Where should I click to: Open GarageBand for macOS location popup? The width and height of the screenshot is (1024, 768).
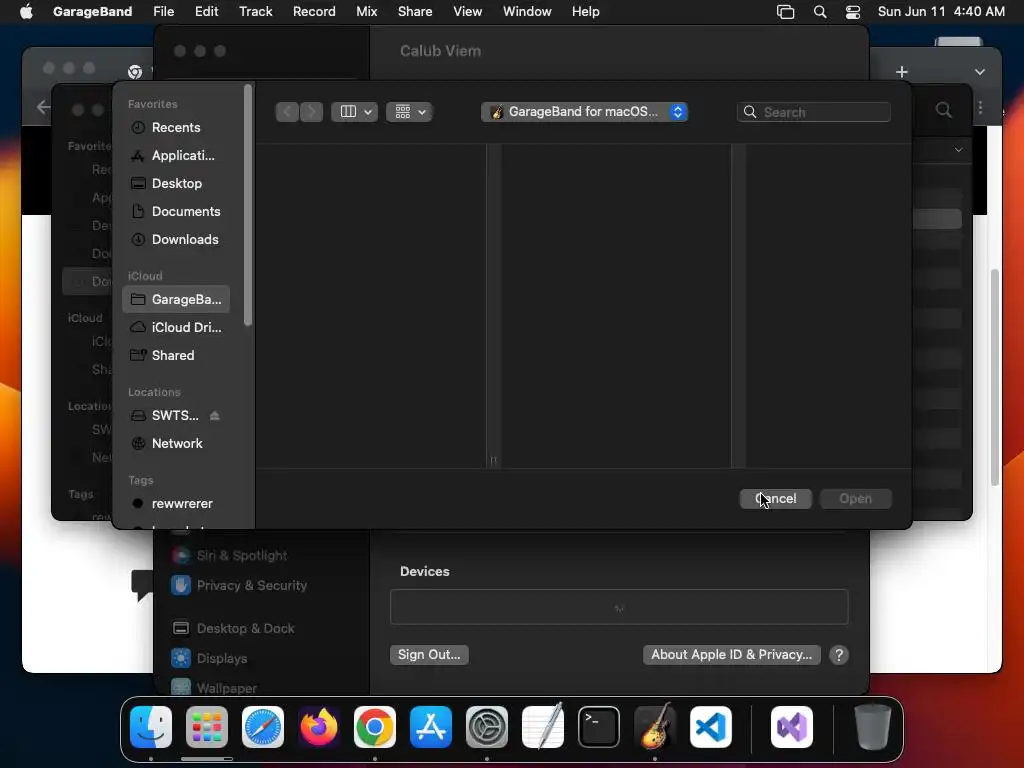tap(584, 112)
